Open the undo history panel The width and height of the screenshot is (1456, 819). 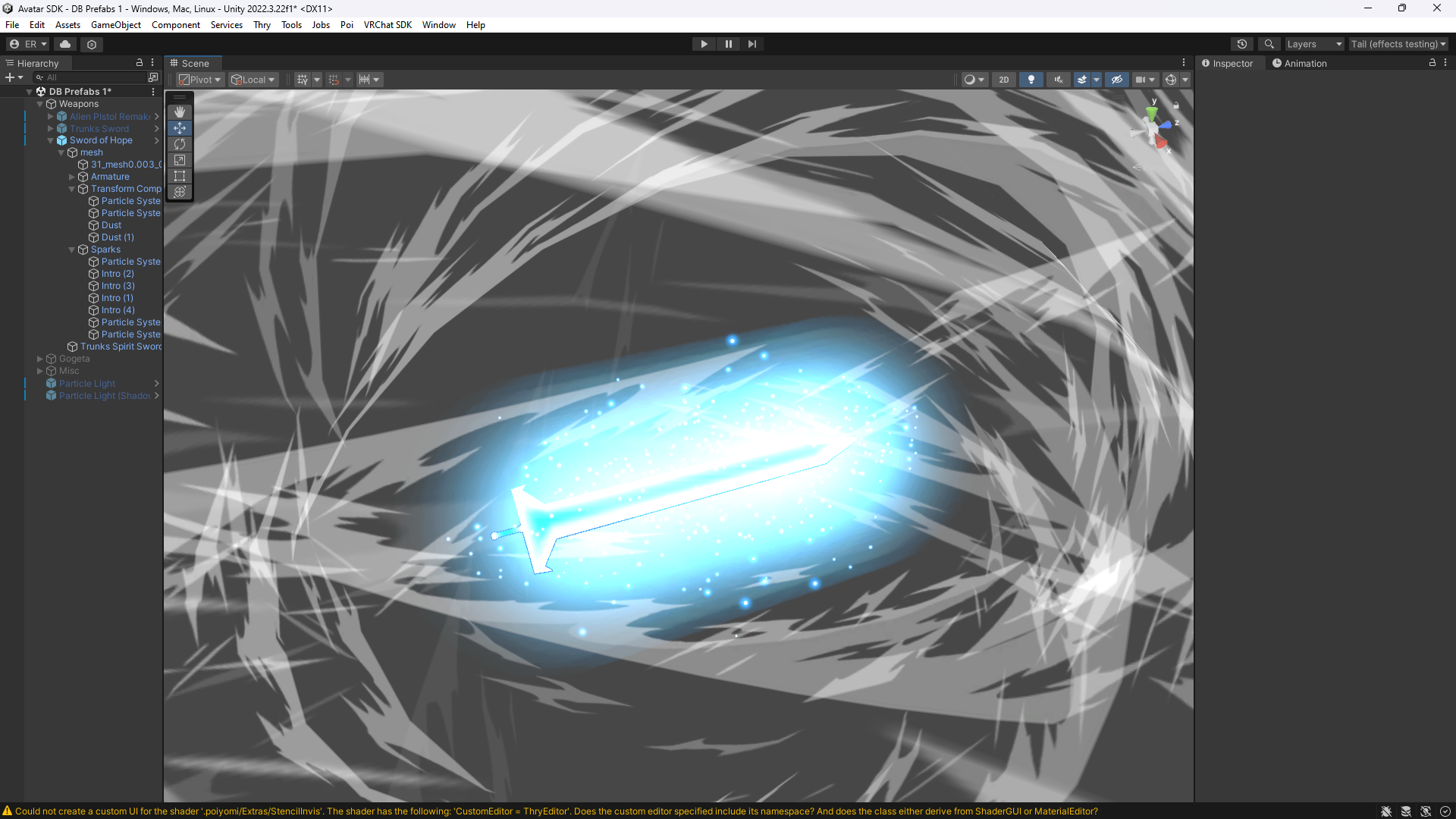1242,44
